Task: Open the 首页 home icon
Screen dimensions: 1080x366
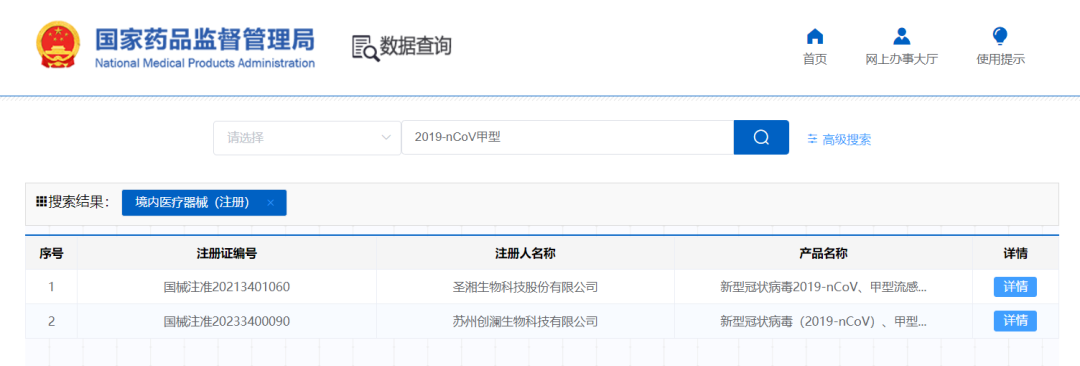Action: click(x=815, y=36)
